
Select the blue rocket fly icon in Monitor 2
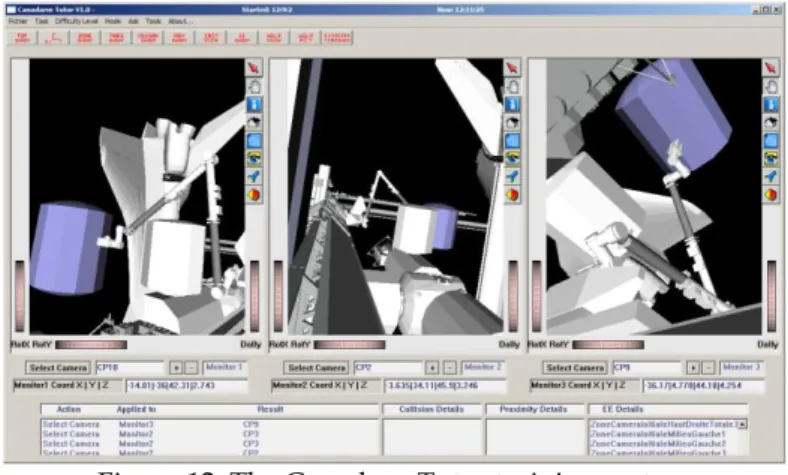pos(512,177)
